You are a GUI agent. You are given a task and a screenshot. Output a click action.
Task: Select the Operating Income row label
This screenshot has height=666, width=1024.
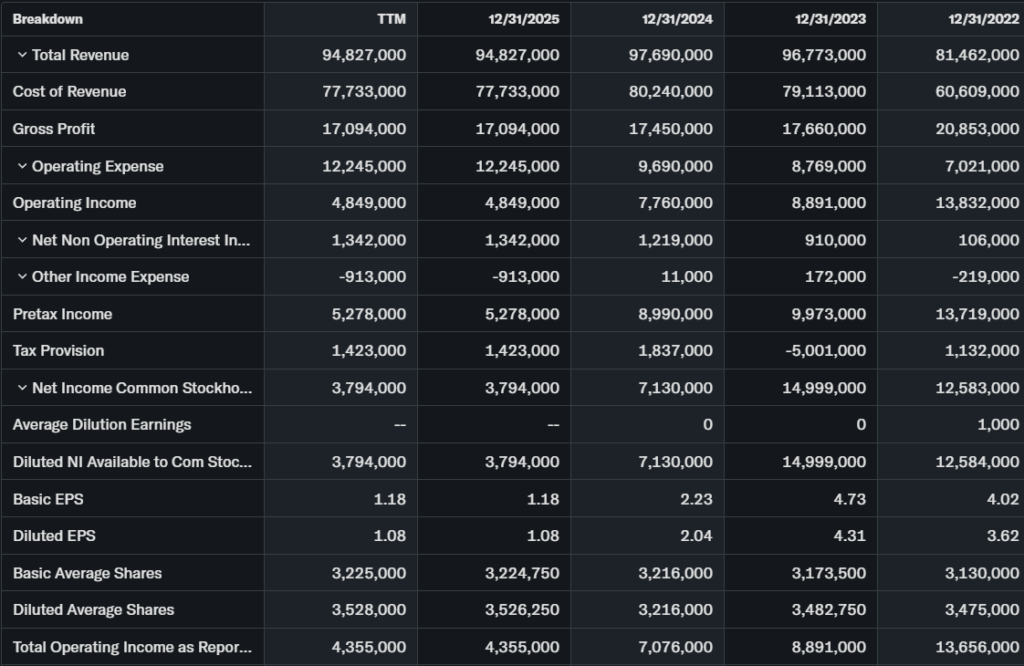[x=74, y=203]
